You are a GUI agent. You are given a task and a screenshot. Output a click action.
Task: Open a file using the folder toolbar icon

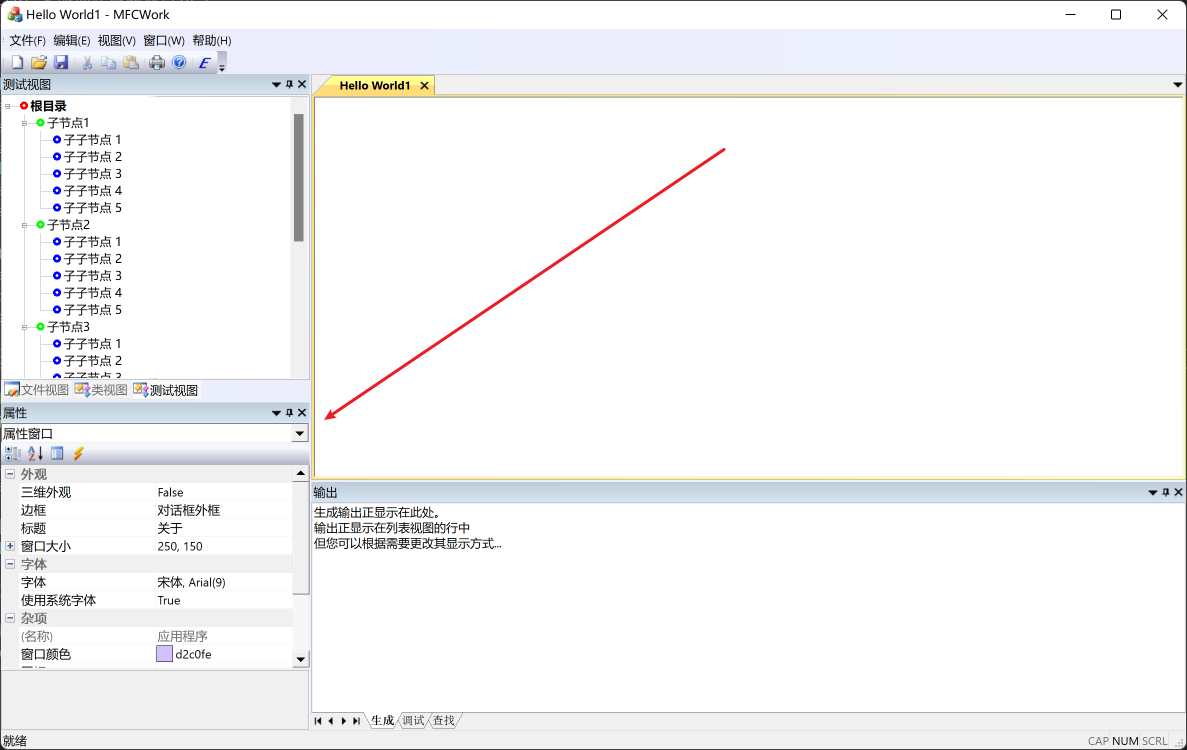(x=38, y=61)
